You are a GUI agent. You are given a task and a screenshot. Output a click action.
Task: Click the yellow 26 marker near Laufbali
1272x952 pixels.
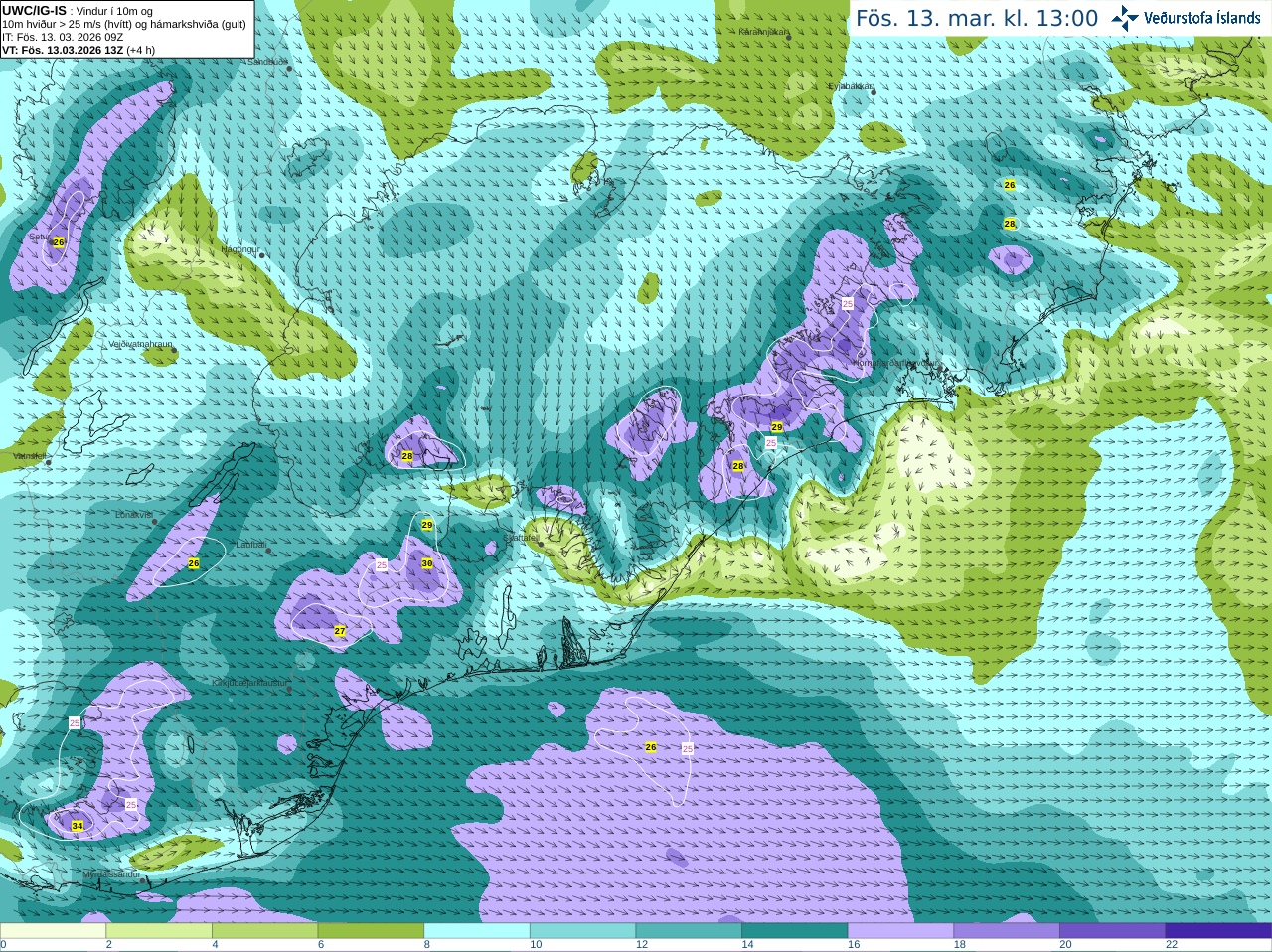194,563
